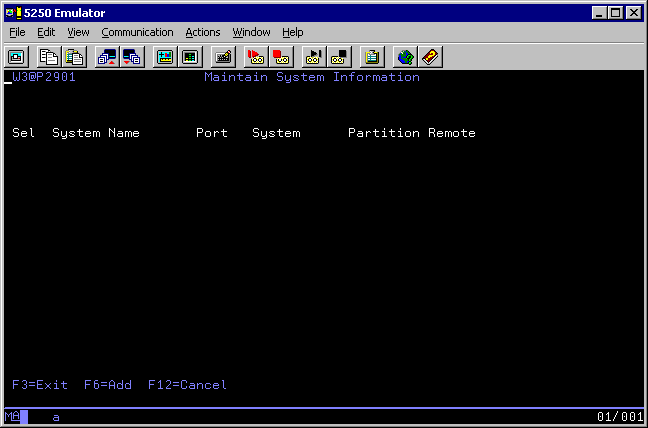Viewport: 648px width, 428px height.
Task: Click the F6=Add function key label
Action: click(x=108, y=385)
